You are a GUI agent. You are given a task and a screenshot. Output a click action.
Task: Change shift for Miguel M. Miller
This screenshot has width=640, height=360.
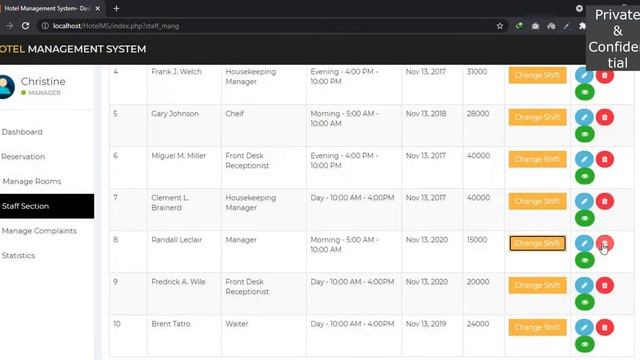tap(537, 159)
